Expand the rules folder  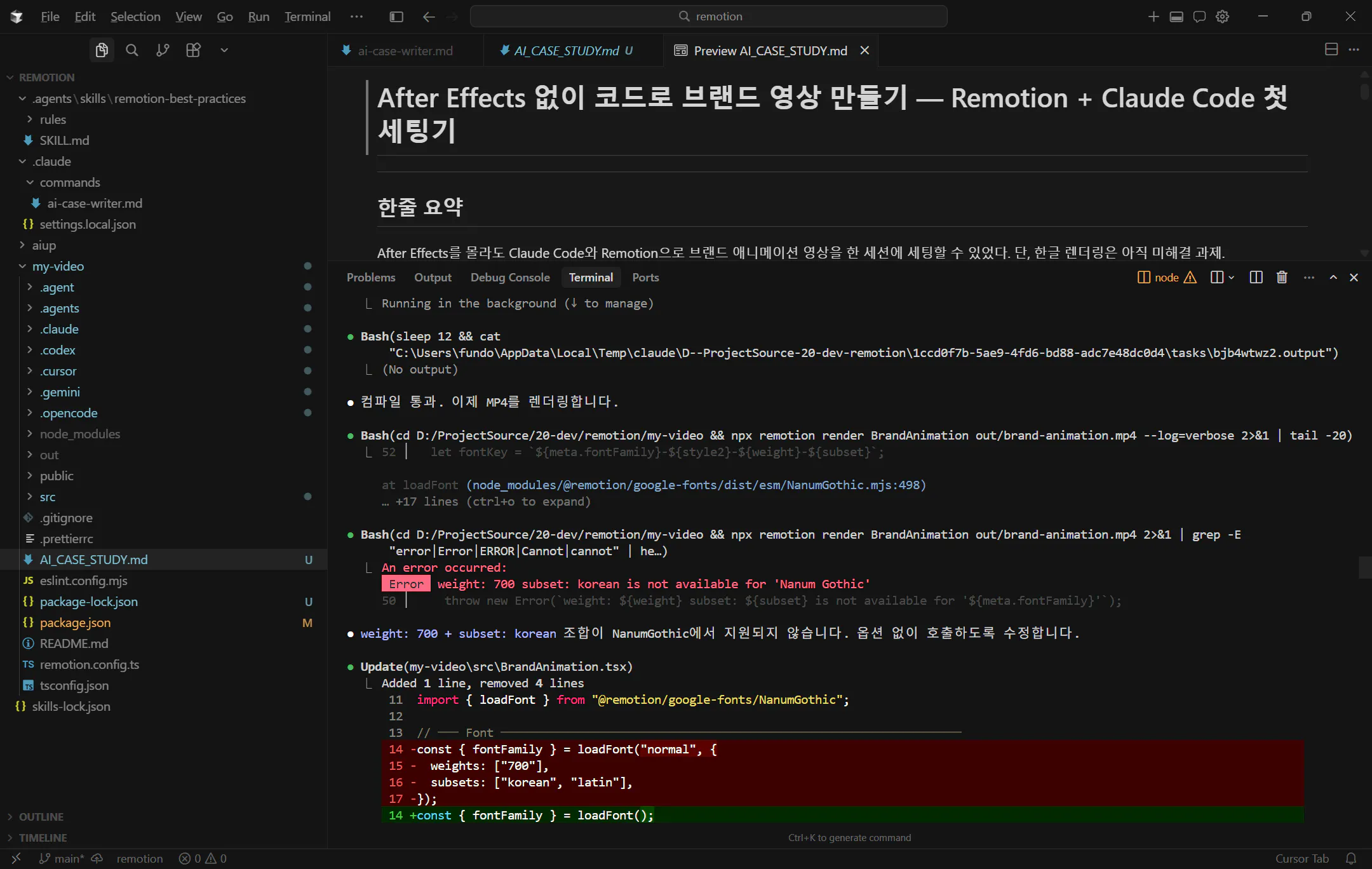[53, 119]
